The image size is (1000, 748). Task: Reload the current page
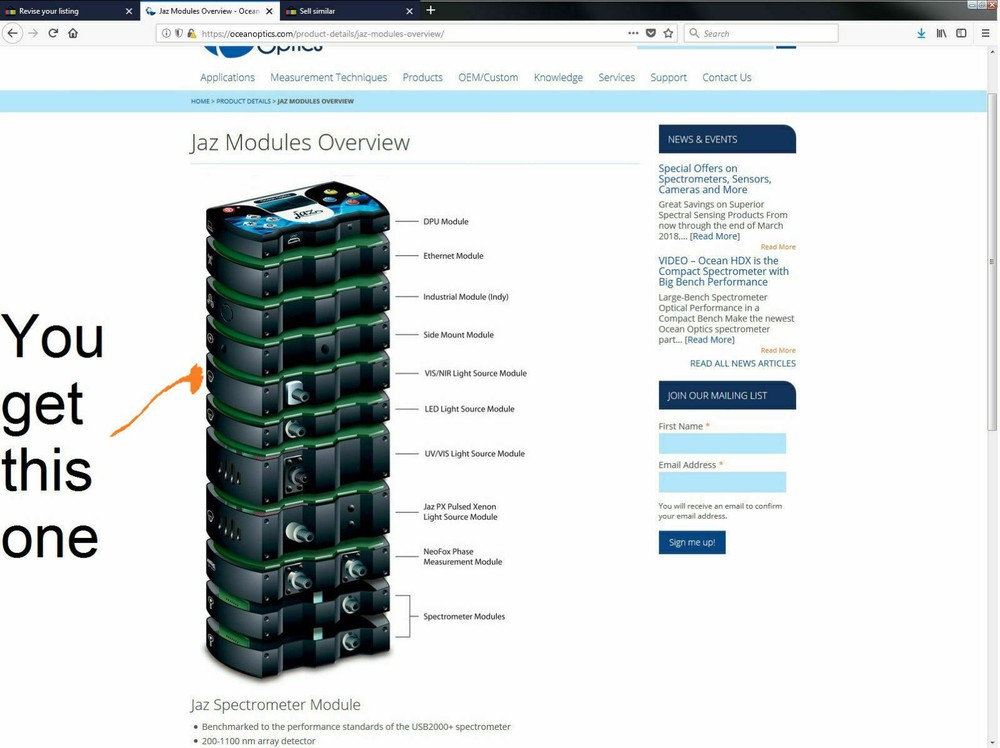(54, 33)
